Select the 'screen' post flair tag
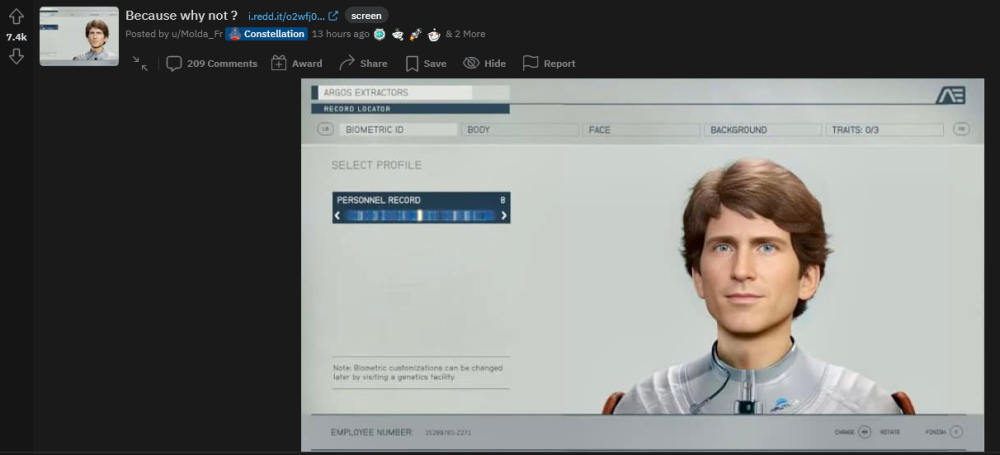Screen dimensions: 1000x455 (x=366, y=16)
